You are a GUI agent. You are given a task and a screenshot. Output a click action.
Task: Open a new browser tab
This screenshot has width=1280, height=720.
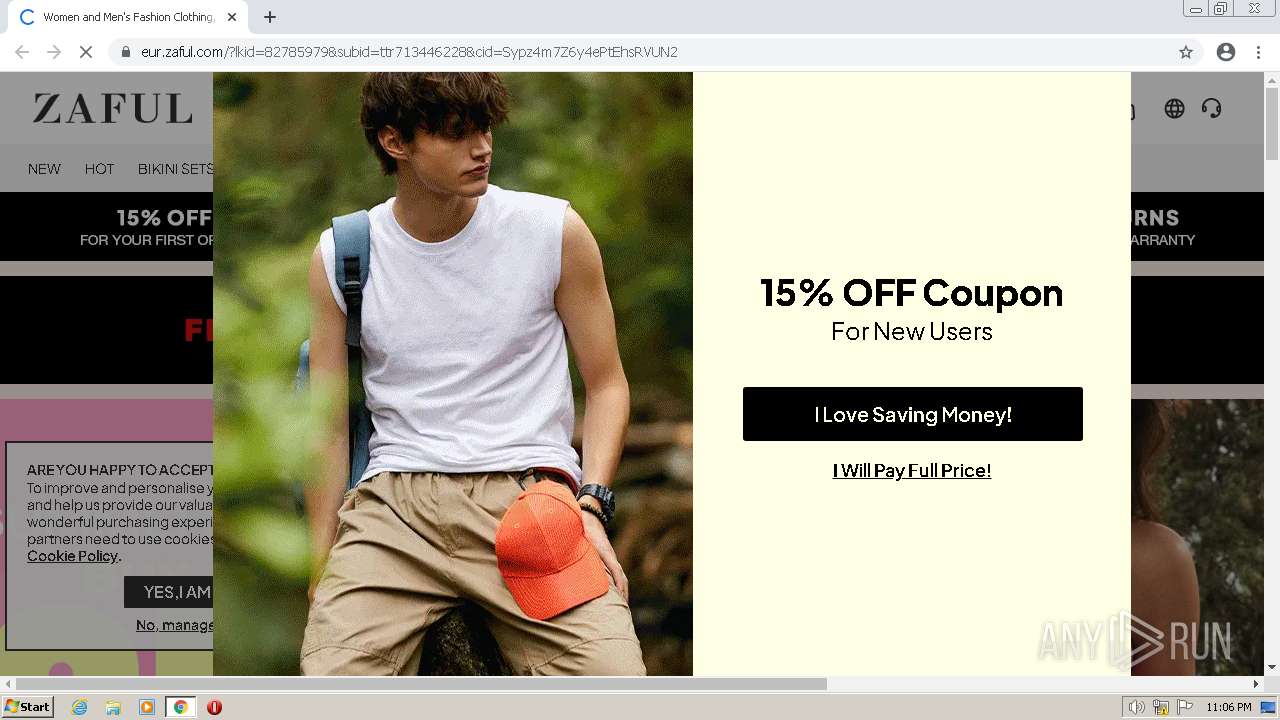coord(270,17)
